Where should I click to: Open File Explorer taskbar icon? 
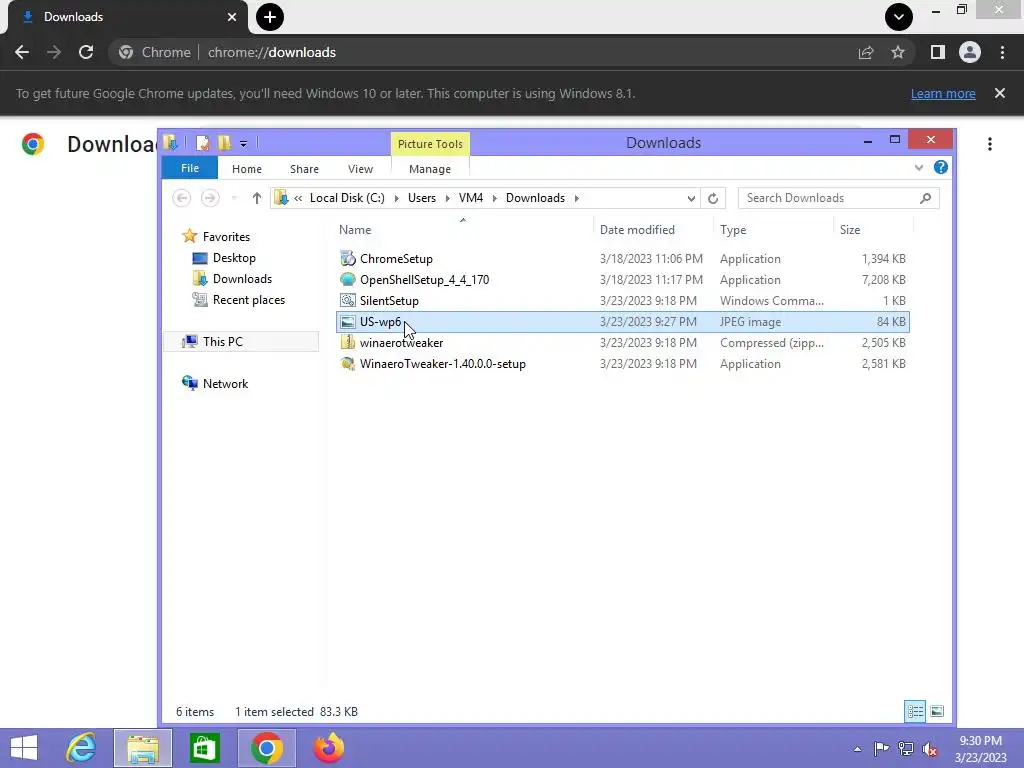(x=143, y=748)
